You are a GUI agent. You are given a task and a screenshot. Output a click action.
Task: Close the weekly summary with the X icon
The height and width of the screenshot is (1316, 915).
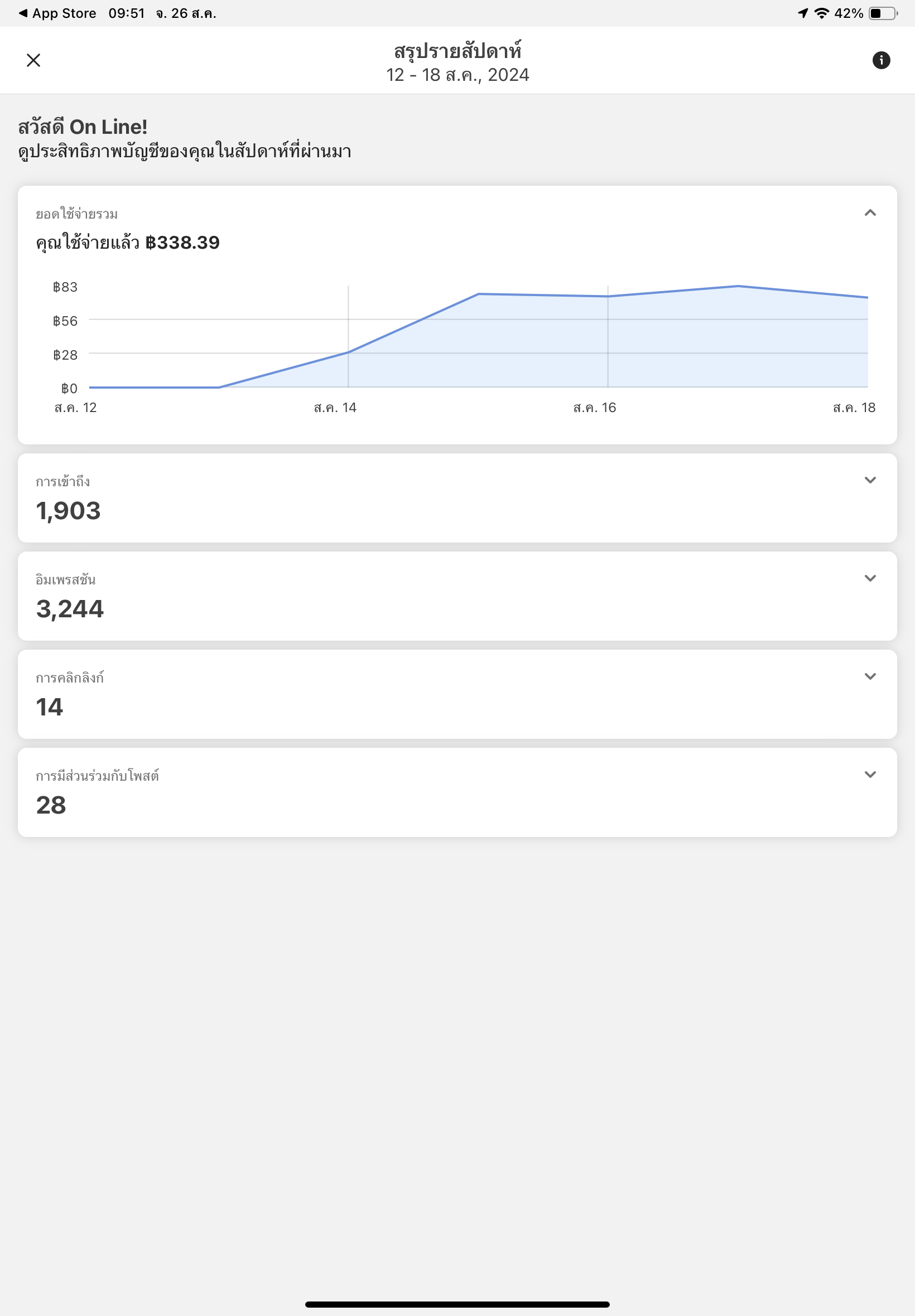33,60
